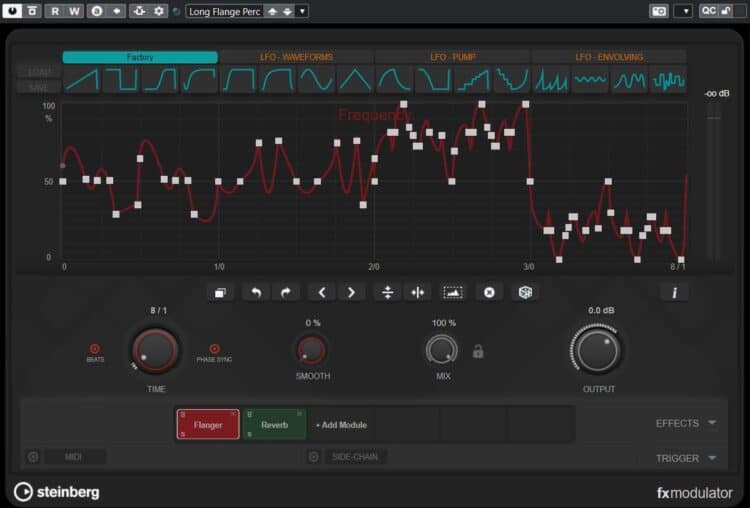Select the small ripple evolving preset

(x=590, y=79)
